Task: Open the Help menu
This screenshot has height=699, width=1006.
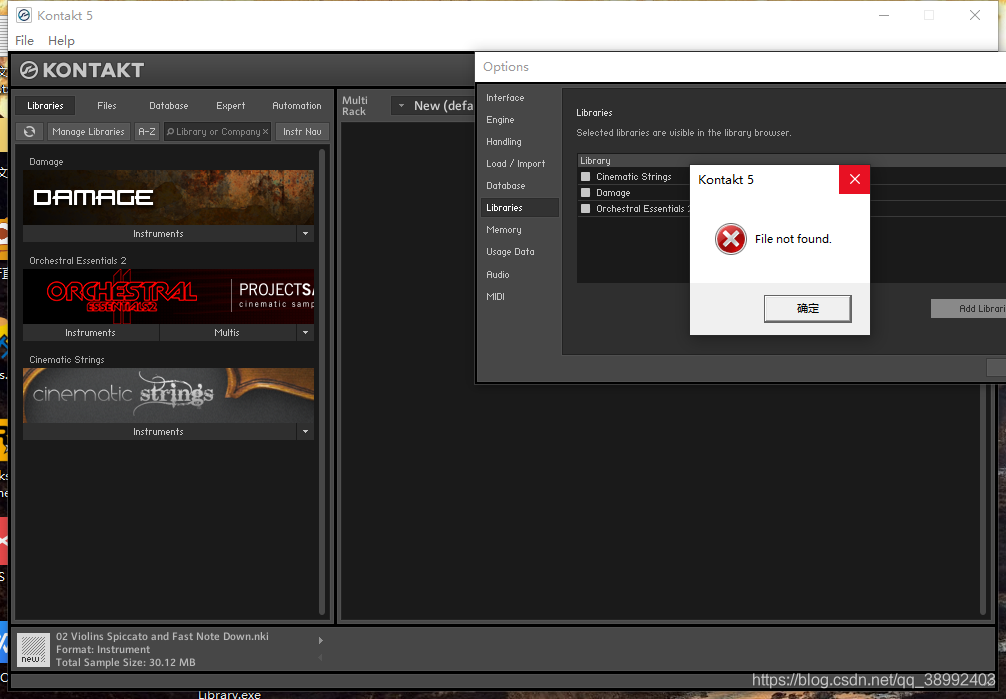Action: 61,40
